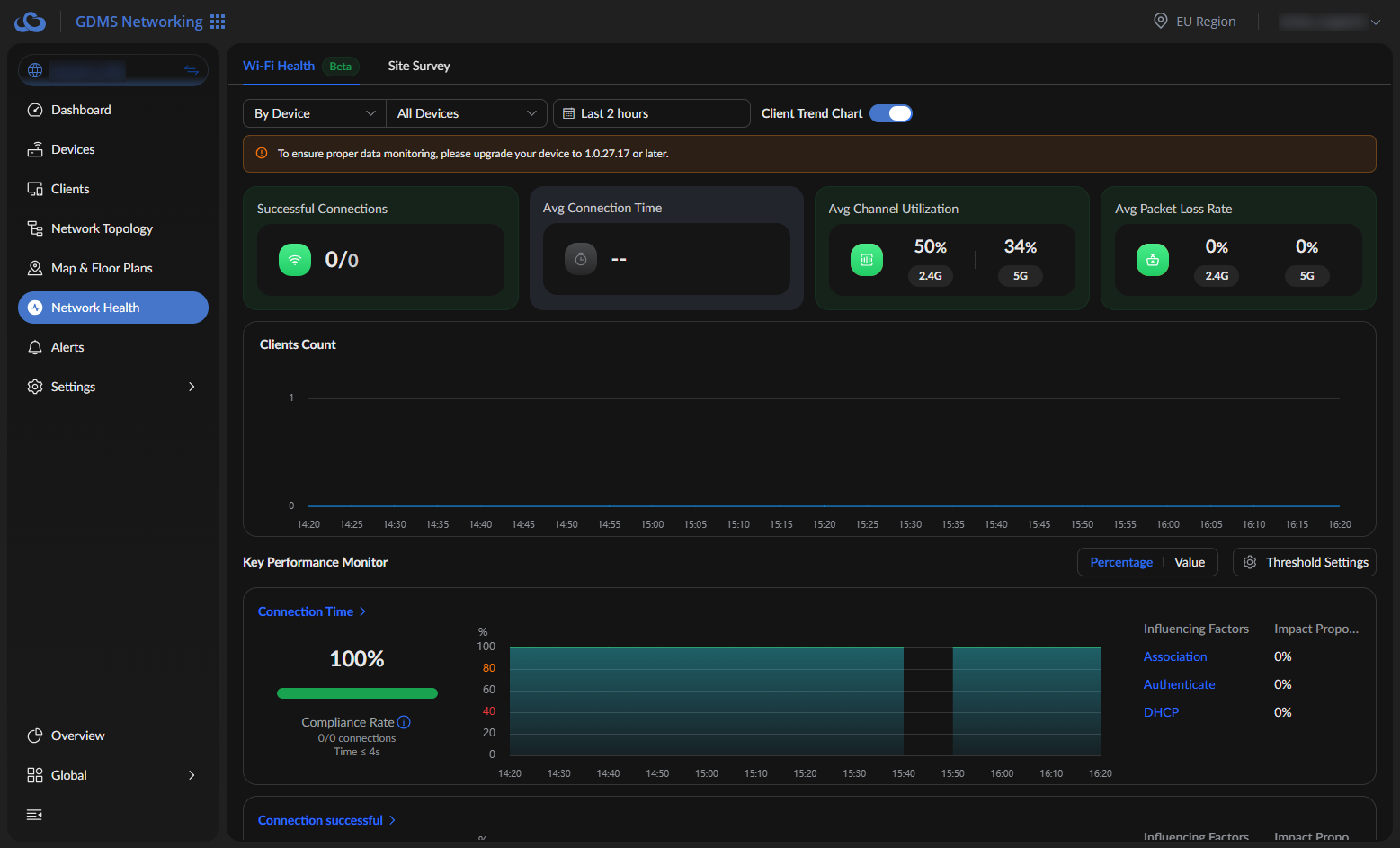Click the EU Region location pin
The image size is (1400, 848).
(1161, 21)
